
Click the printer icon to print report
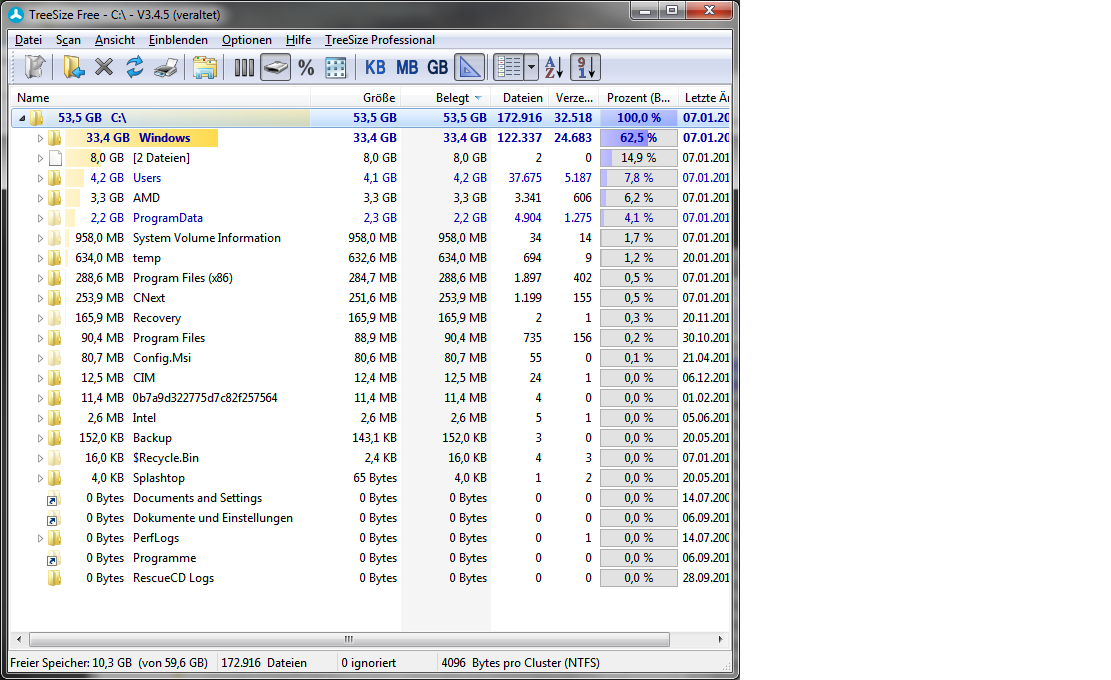[166, 67]
